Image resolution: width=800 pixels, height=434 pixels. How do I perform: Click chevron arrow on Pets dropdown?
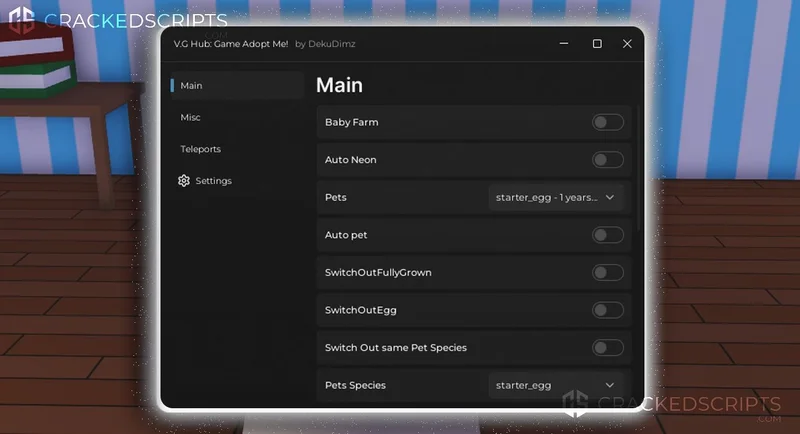[610, 198]
